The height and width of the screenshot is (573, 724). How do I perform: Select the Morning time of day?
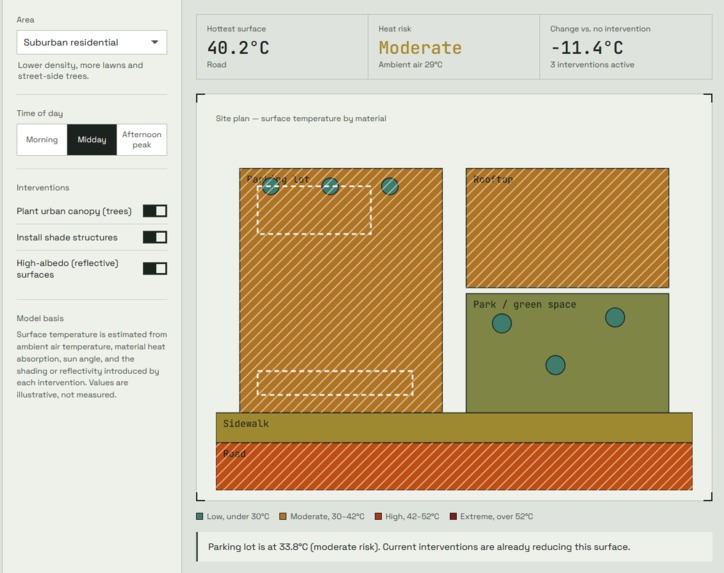(x=42, y=139)
